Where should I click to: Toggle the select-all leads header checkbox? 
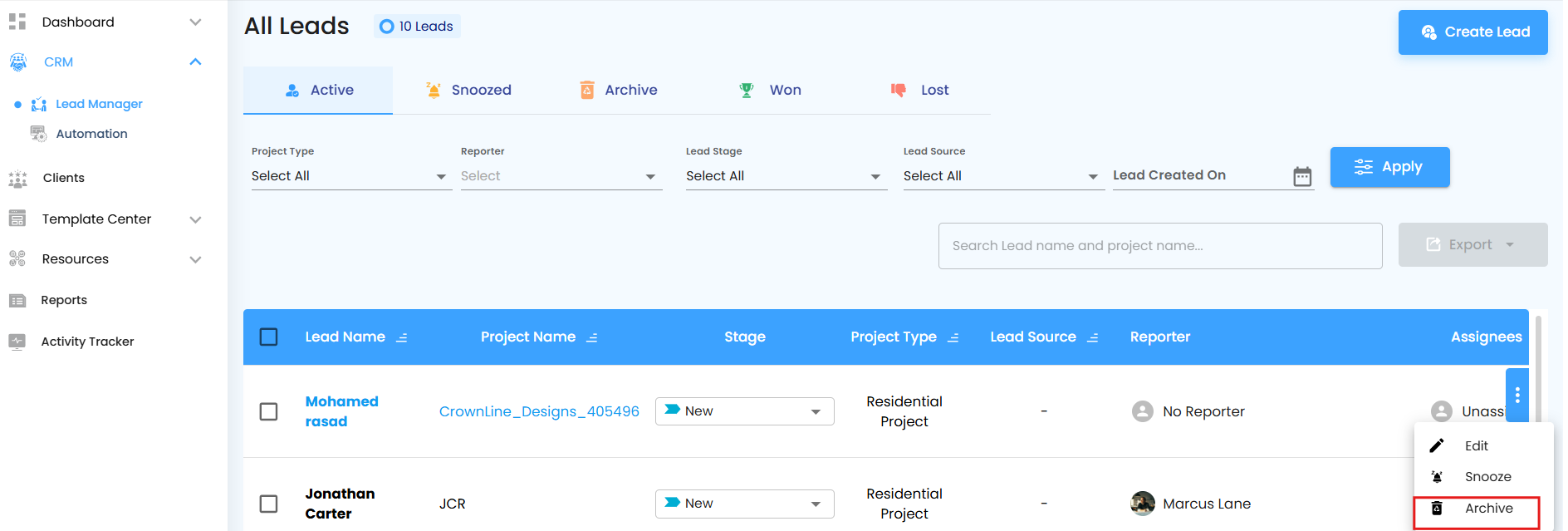point(268,337)
